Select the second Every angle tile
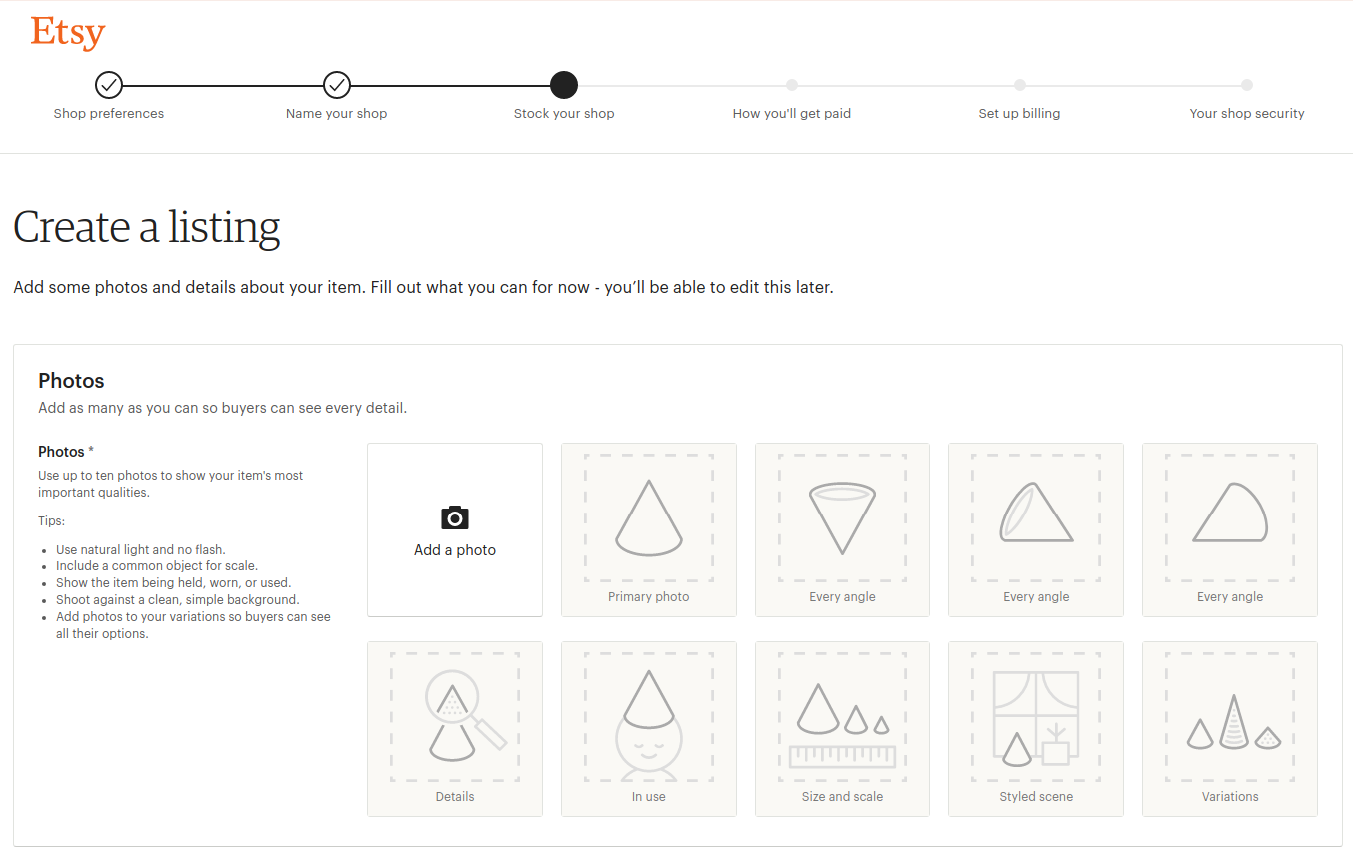Viewport: 1353px width, 856px height. click(x=1035, y=529)
